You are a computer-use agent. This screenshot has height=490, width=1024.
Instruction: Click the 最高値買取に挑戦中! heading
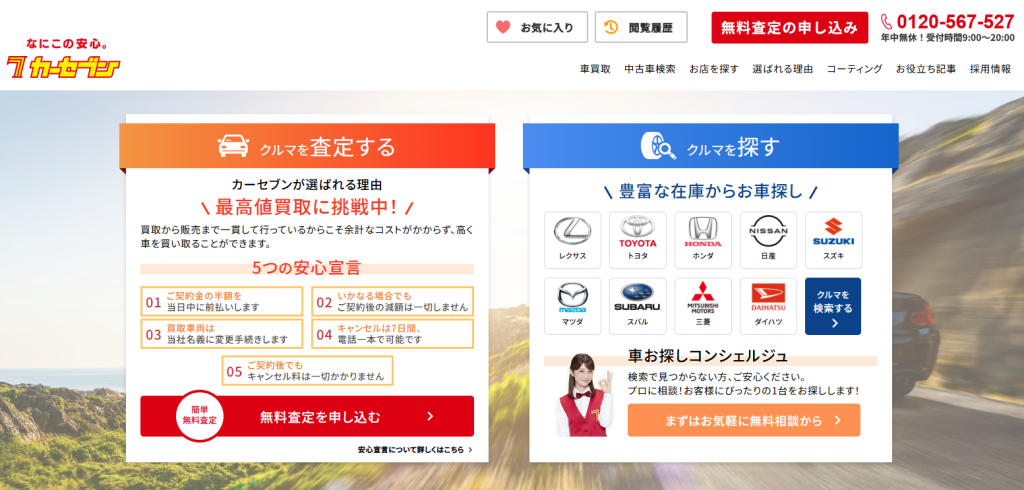(307, 208)
